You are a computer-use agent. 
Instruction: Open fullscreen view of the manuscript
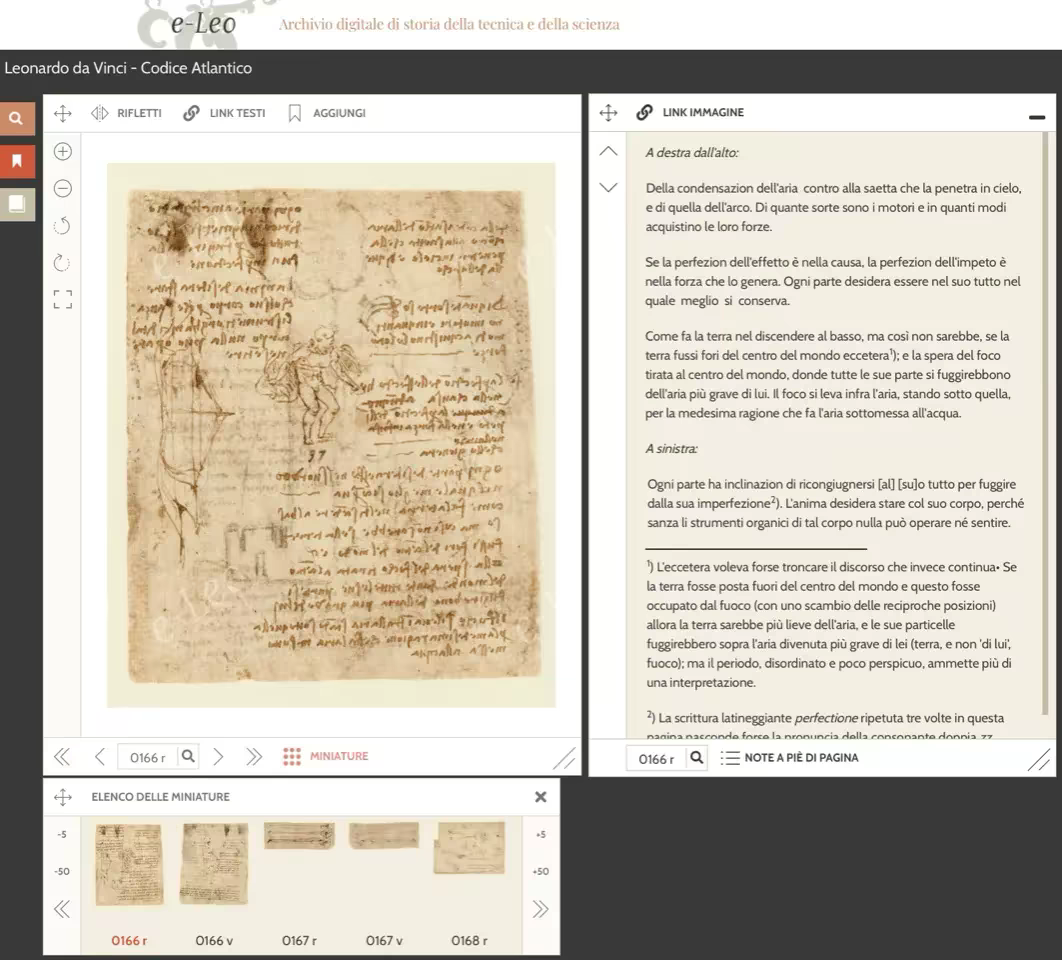tap(62, 299)
